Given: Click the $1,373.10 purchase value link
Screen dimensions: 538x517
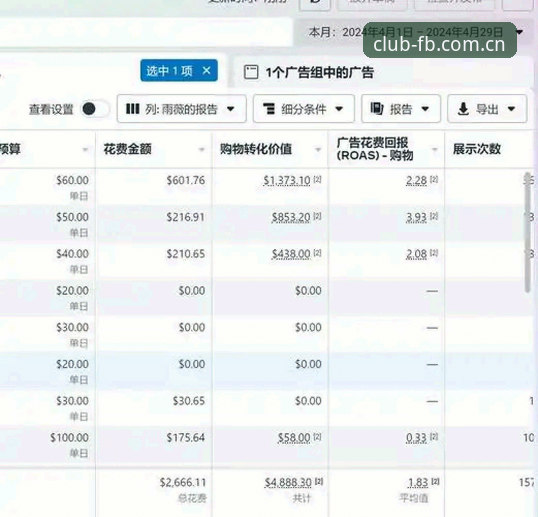Looking at the screenshot, I should click(x=287, y=180).
